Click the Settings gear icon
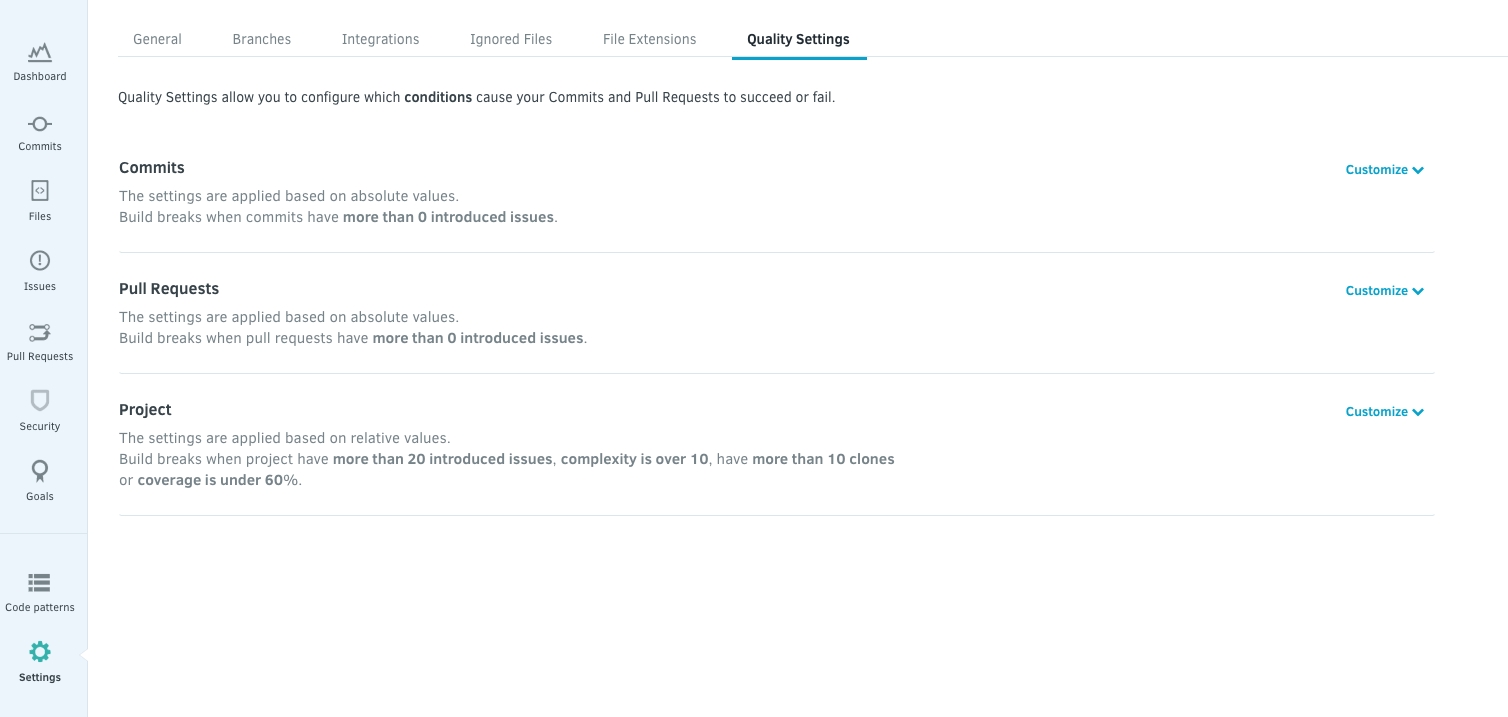 (x=40, y=652)
